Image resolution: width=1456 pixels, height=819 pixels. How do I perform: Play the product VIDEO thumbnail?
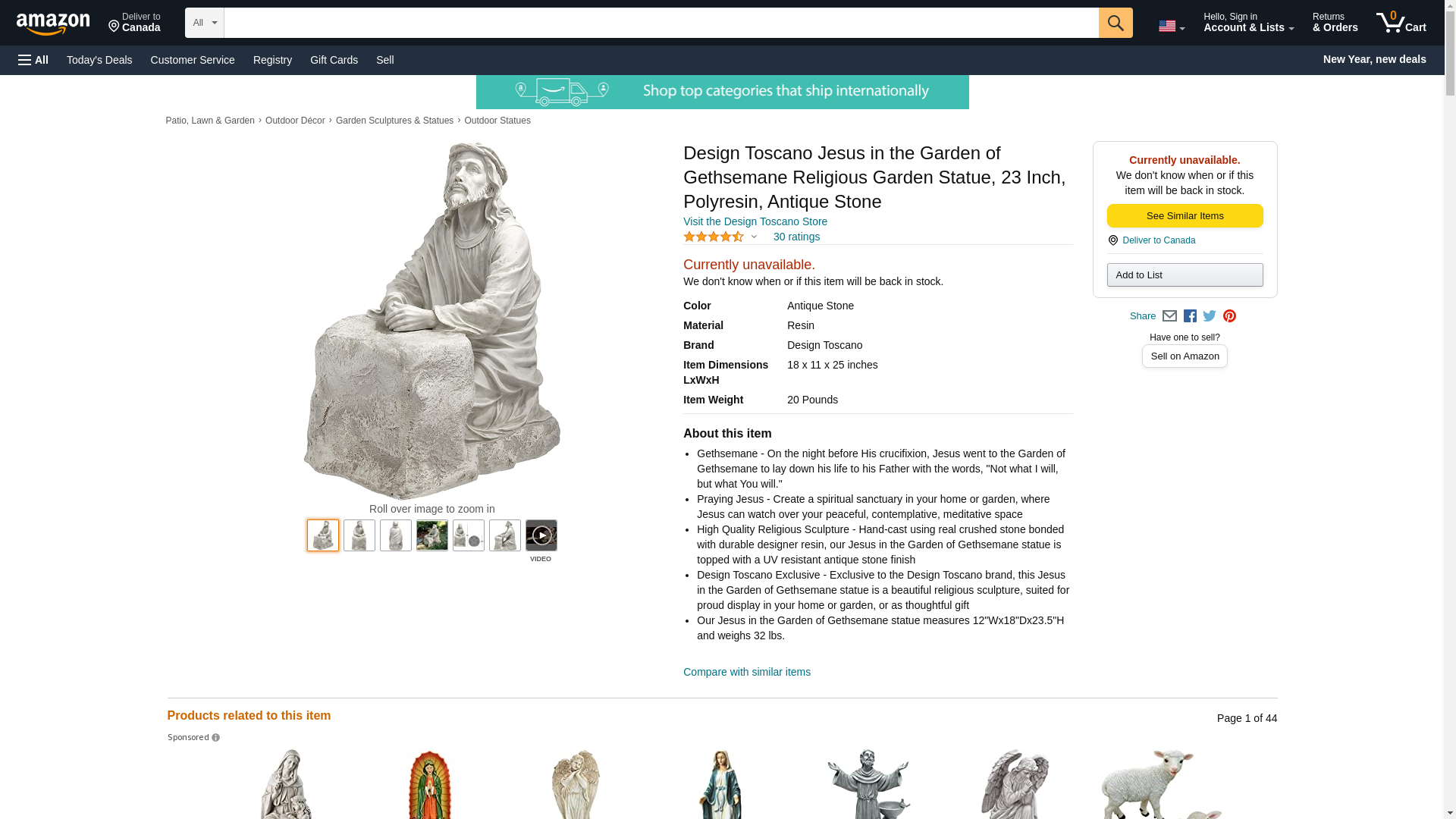pyautogui.click(x=541, y=535)
